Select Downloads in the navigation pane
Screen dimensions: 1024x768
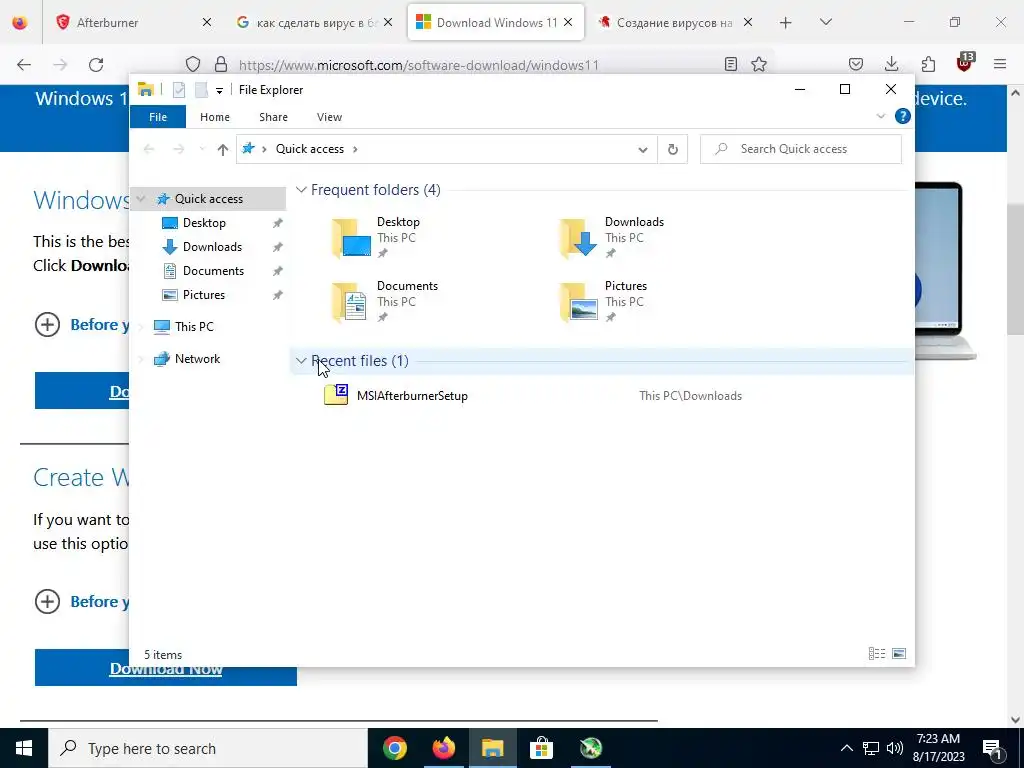212,247
